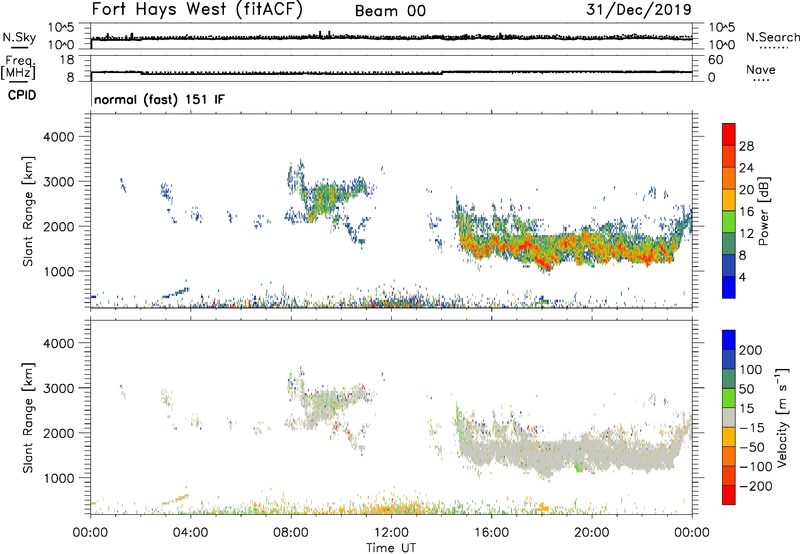The width and height of the screenshot is (800, 554).
Task: Click the '60' tick on the Nave axis
Action: click(x=715, y=60)
